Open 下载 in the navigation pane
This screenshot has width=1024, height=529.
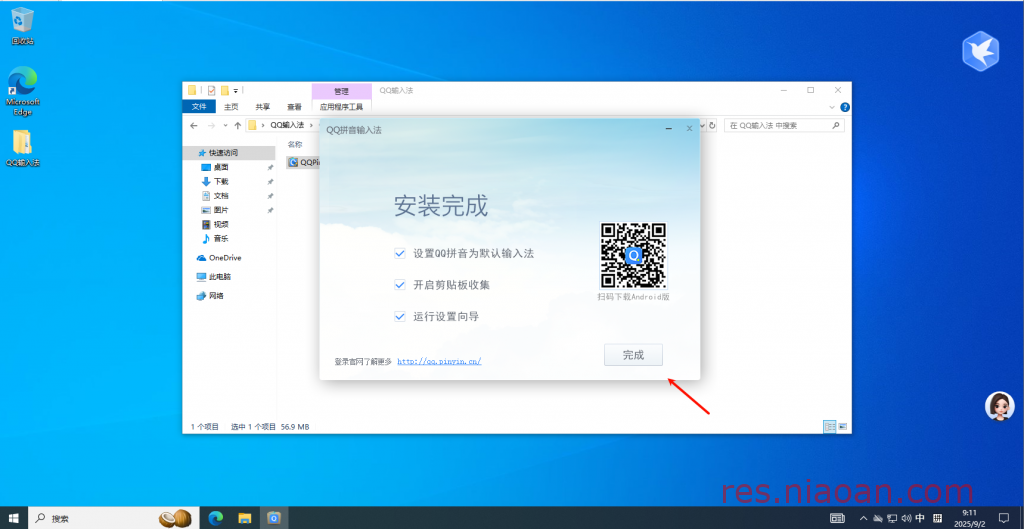(x=221, y=182)
